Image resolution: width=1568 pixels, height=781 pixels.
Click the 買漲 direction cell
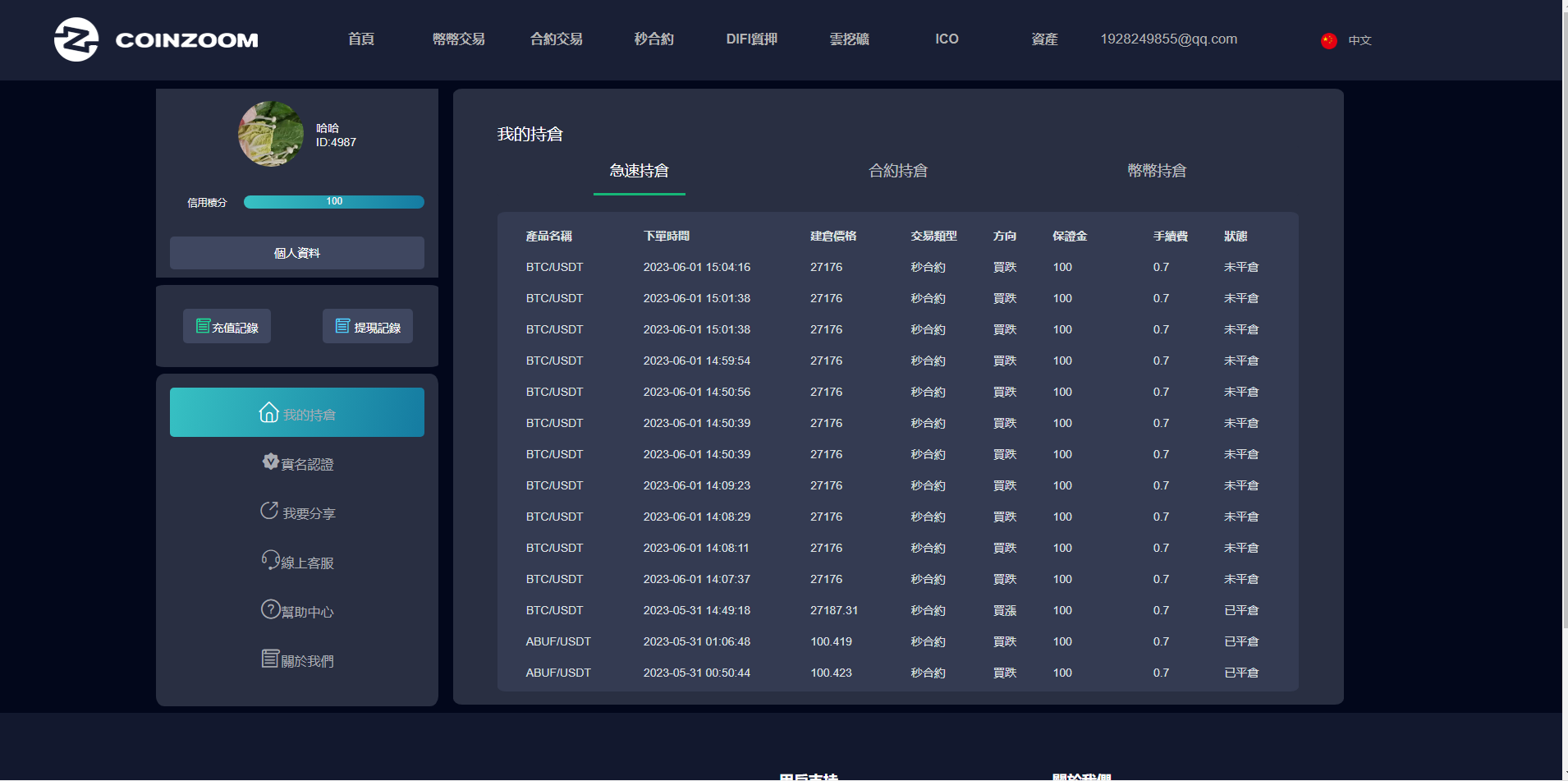tap(1005, 611)
